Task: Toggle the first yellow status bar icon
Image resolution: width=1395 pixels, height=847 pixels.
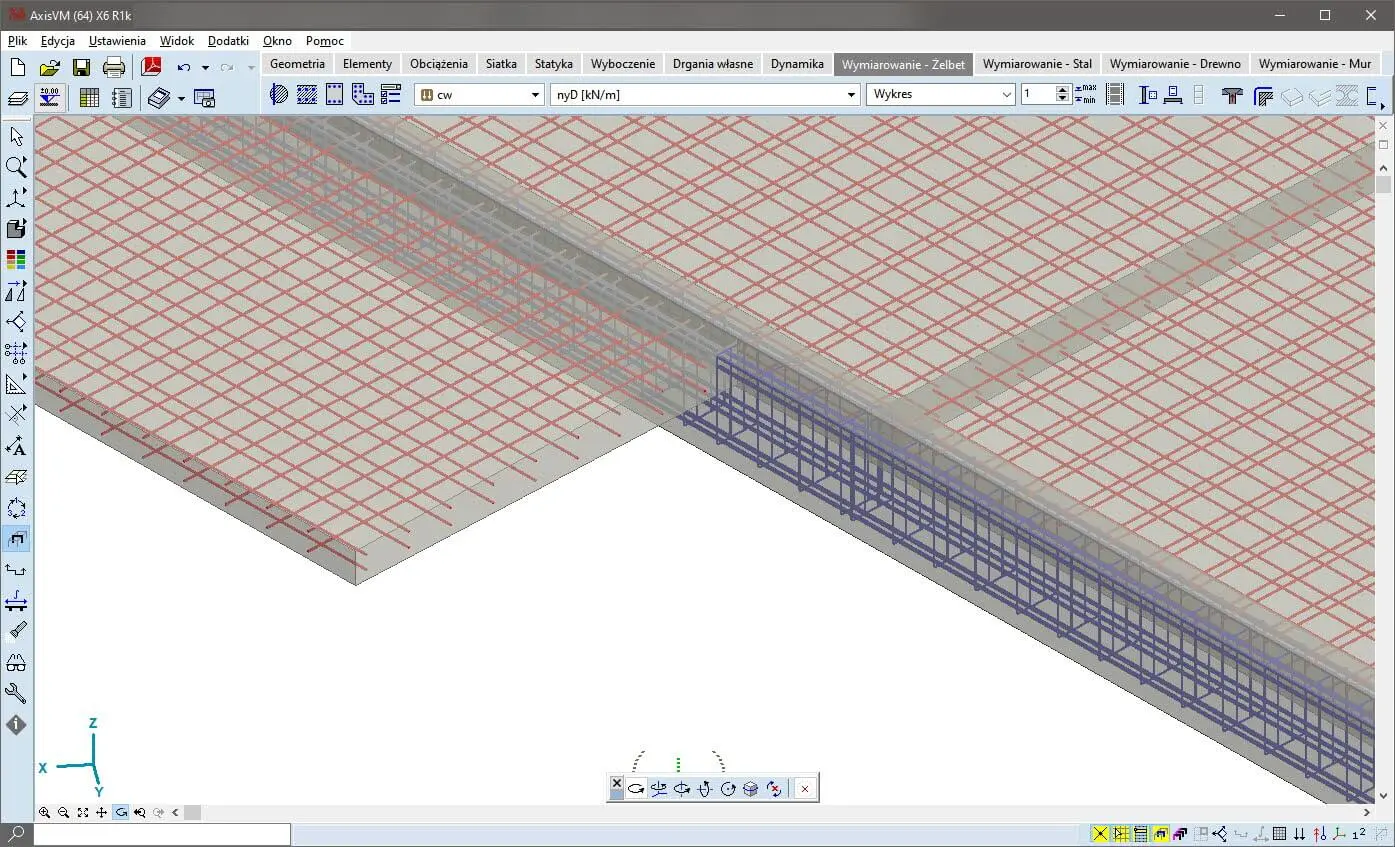Action: coord(1100,833)
